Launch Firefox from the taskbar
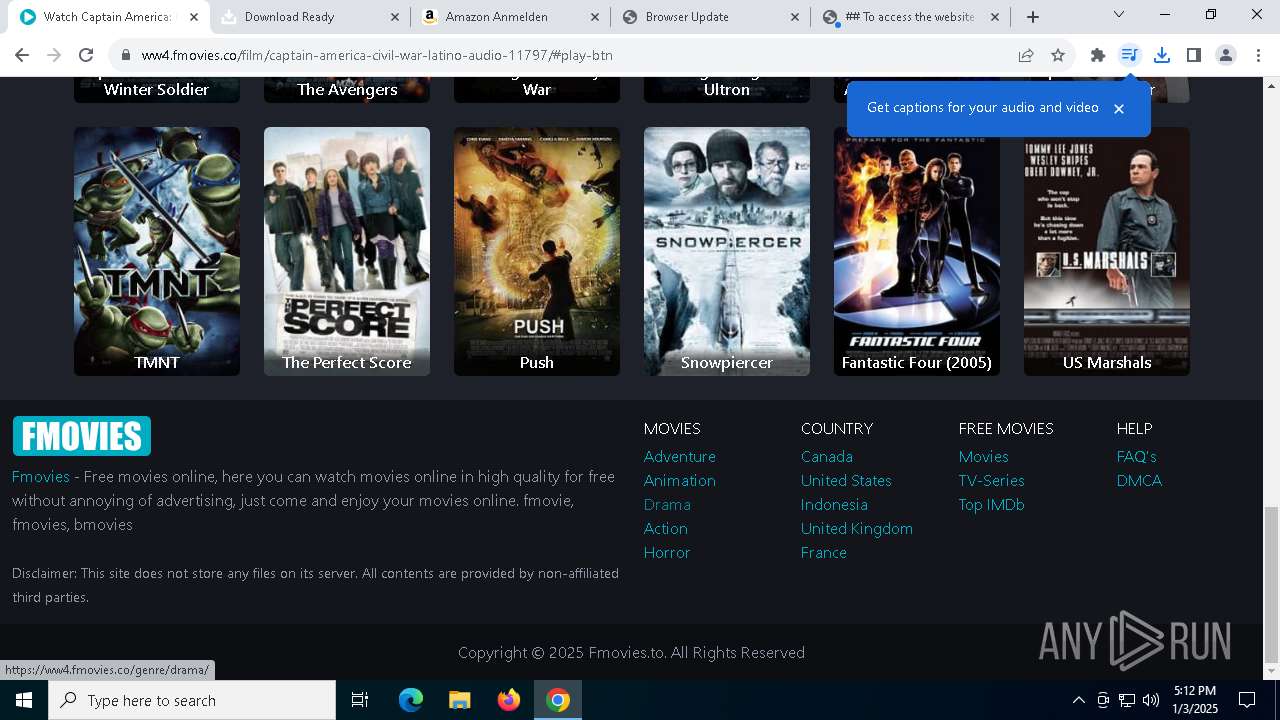This screenshot has width=1280, height=720. click(509, 700)
